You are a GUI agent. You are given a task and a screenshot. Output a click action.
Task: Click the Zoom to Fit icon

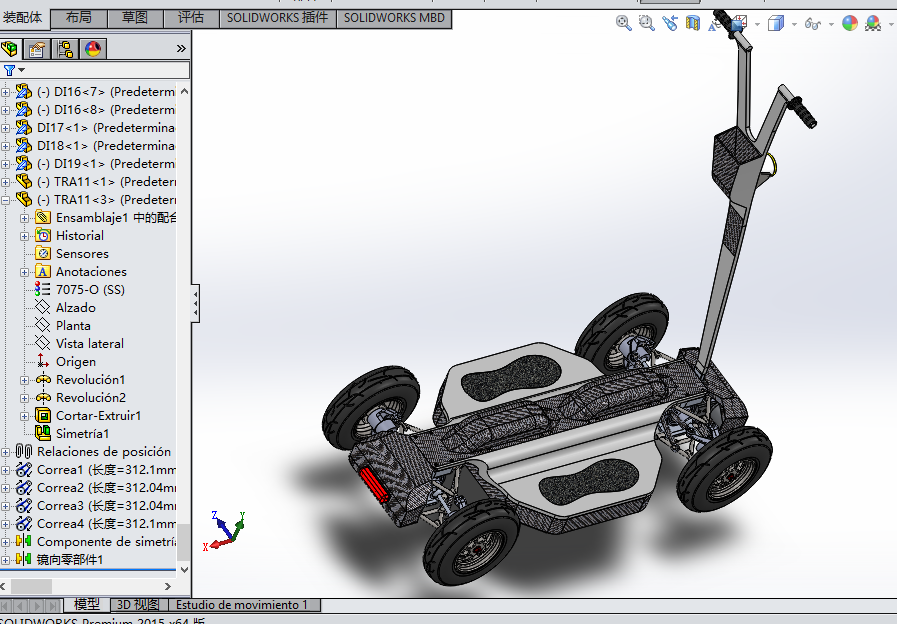(623, 23)
